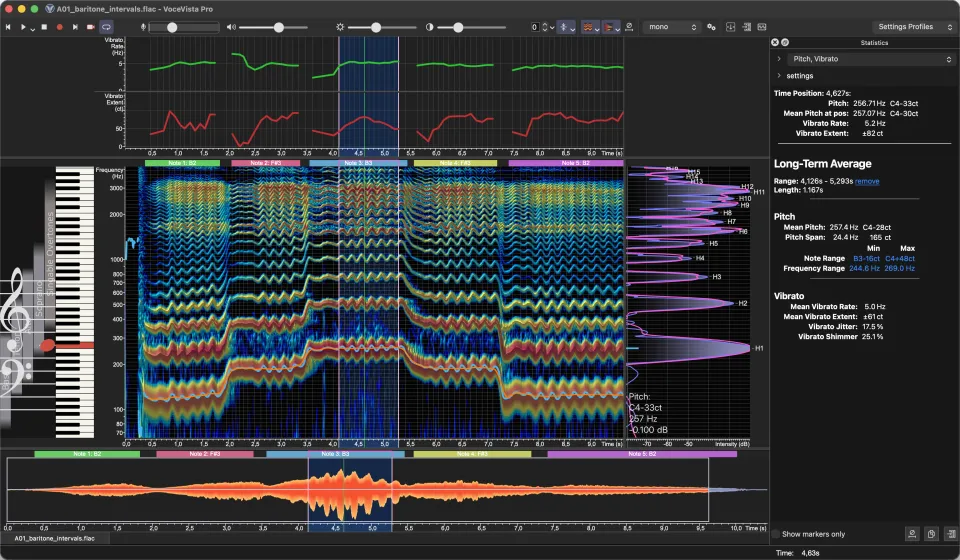Click the brightness sun icon
960x560 pixels.
coord(340,27)
